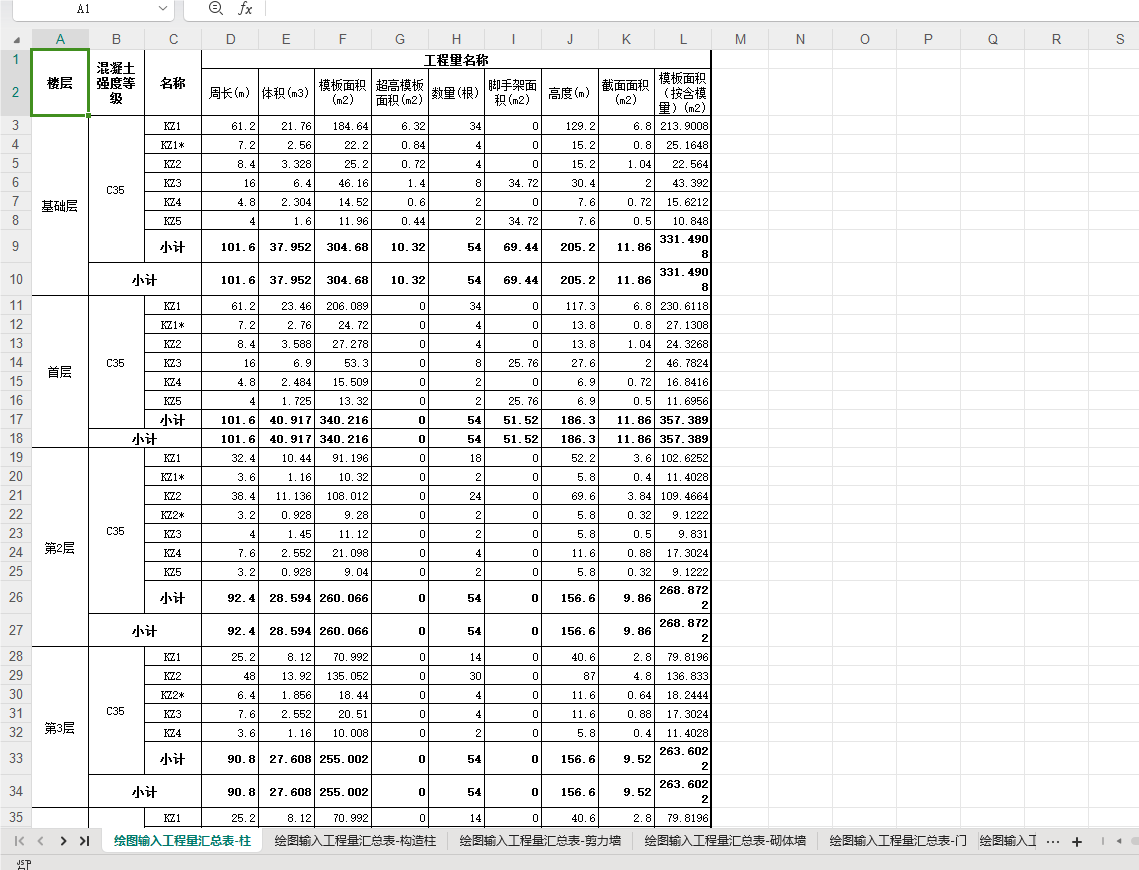The image size is (1139, 870).
Task: Select column L header
Action: [683, 39]
